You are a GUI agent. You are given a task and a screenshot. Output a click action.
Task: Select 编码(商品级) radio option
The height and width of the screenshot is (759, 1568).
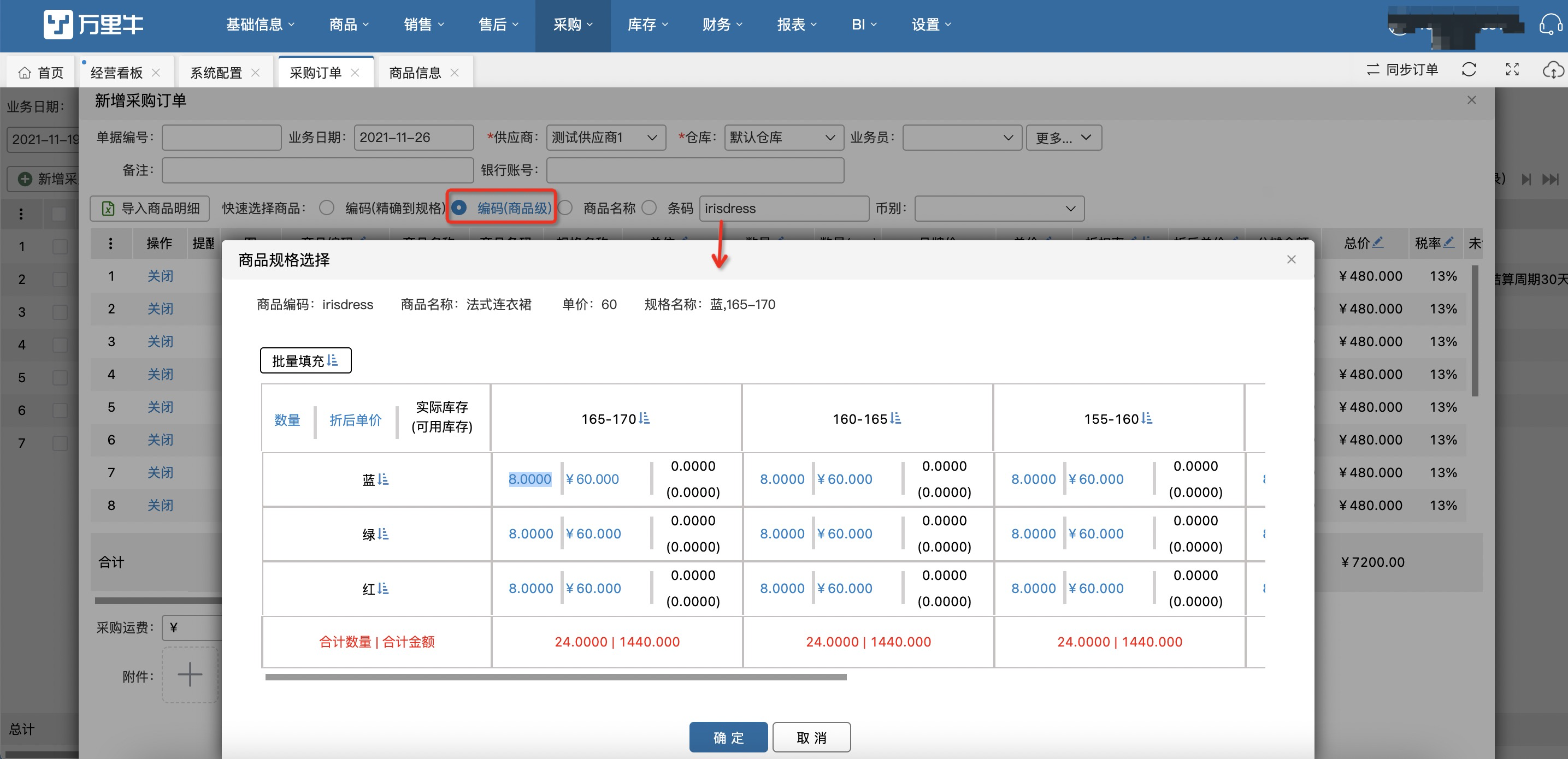click(459, 208)
